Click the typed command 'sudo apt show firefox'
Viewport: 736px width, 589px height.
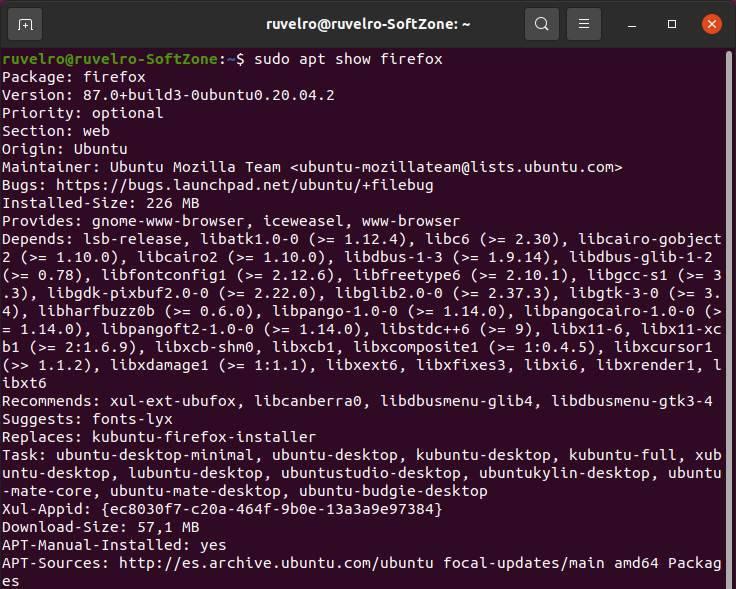coord(348,59)
